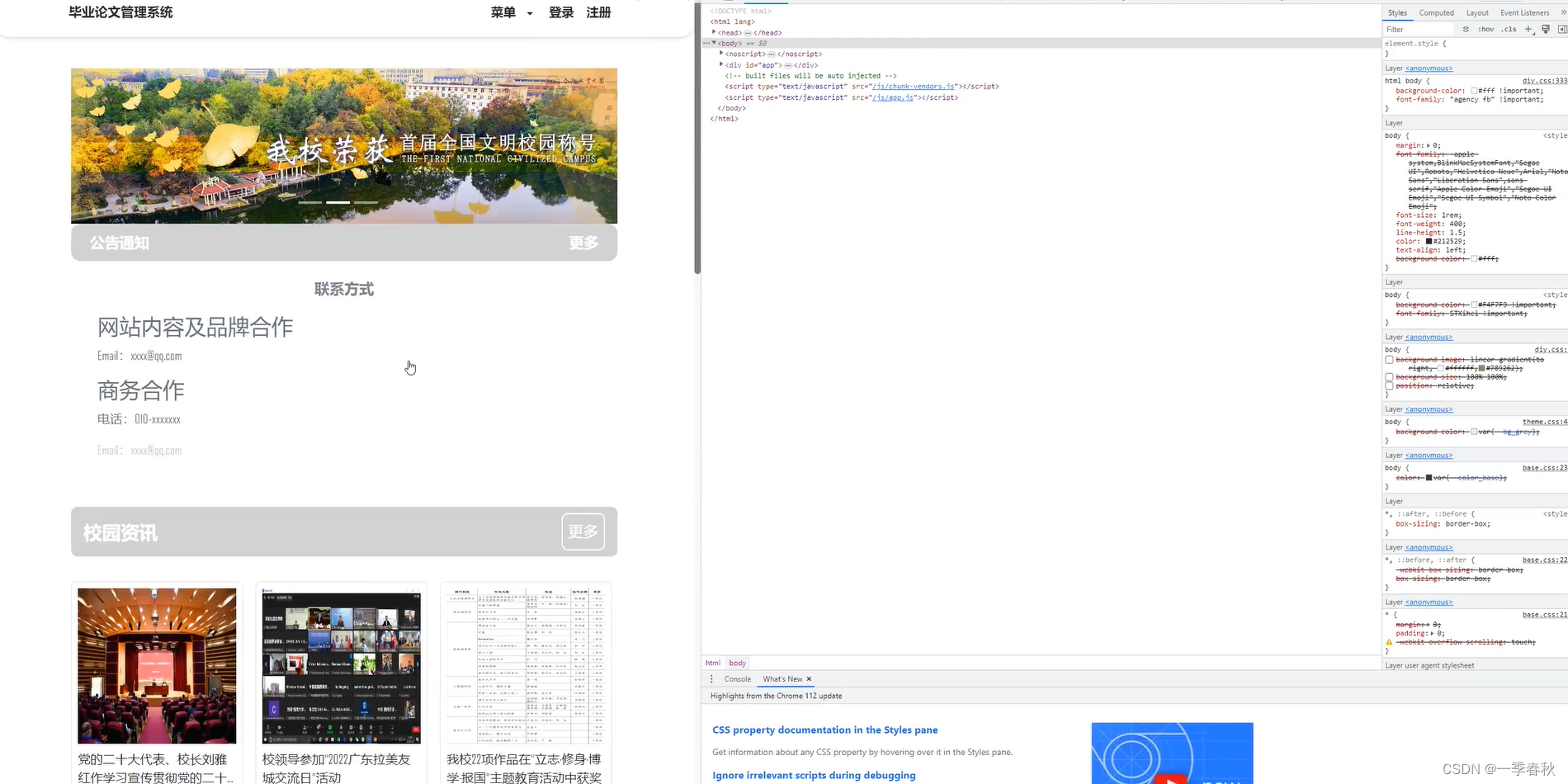
Task: Open the 我校22项作品 table news thumbnail
Action: point(526,666)
